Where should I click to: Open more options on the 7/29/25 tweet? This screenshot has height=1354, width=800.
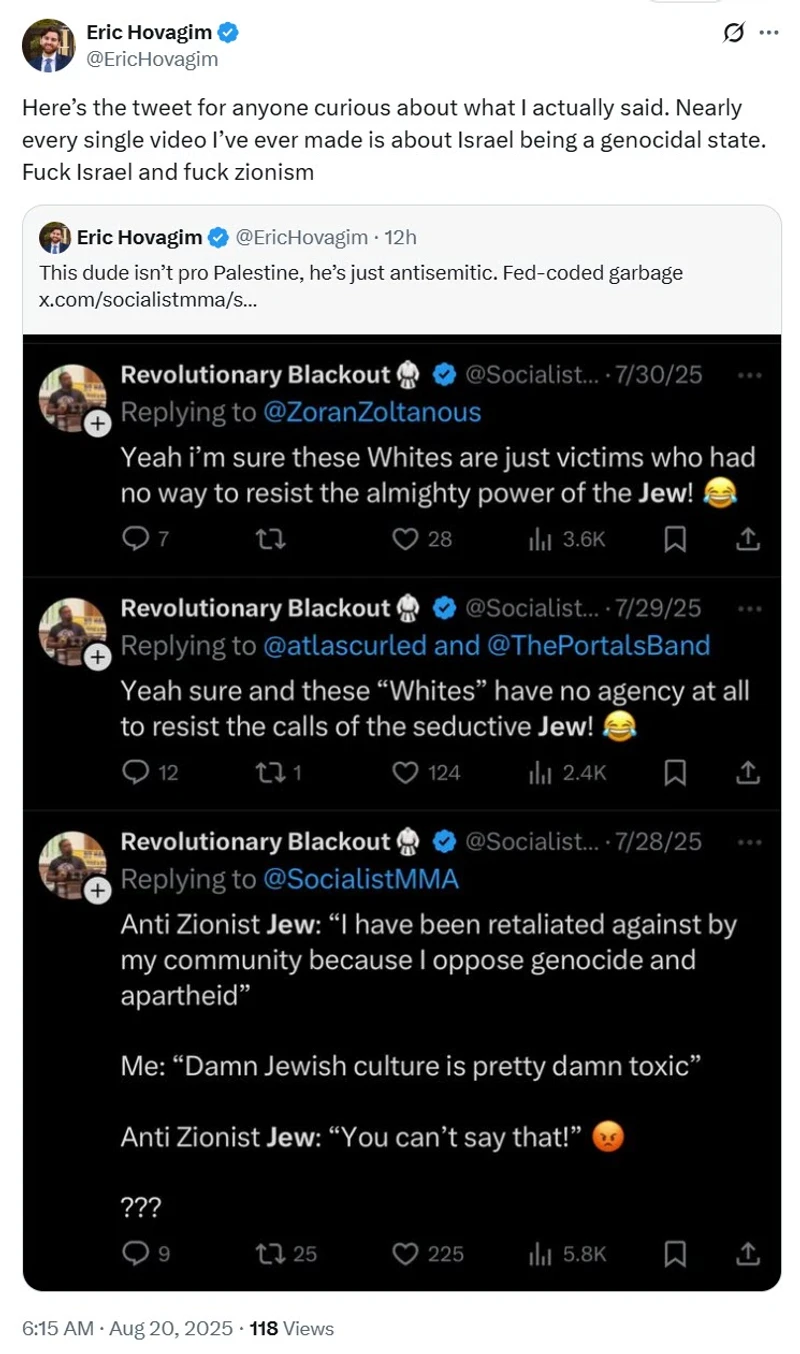click(749, 608)
